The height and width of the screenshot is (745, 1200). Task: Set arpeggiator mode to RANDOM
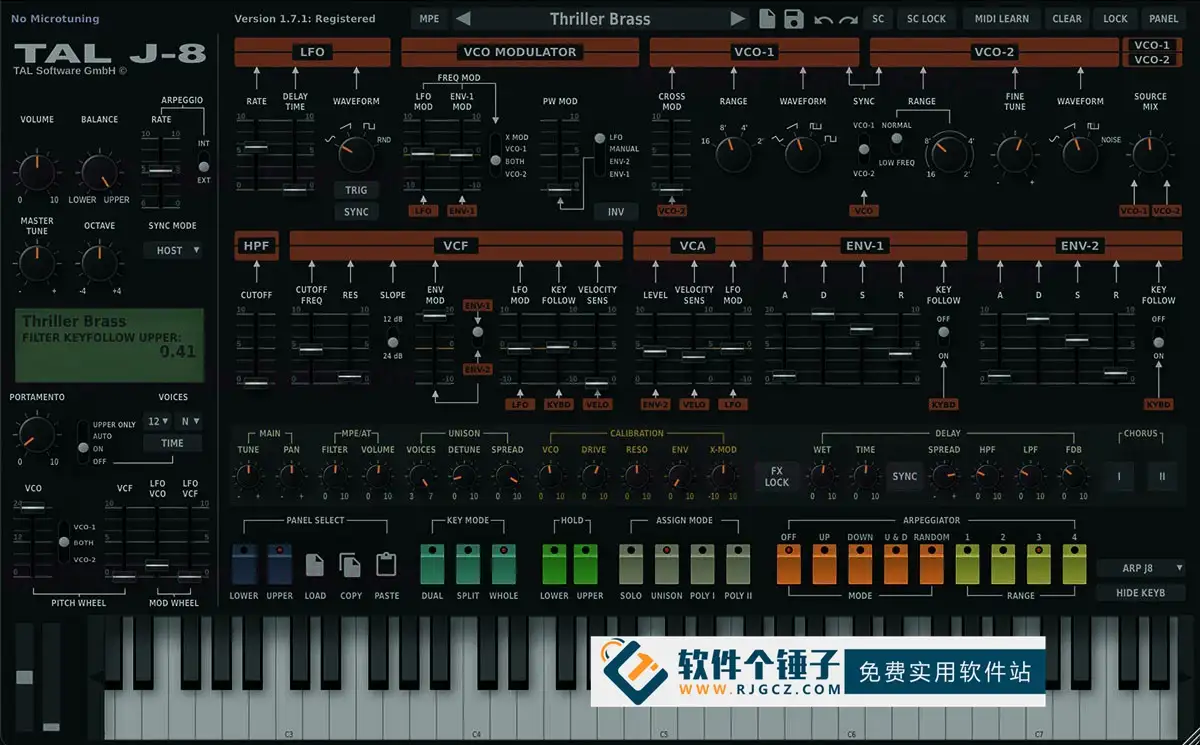tap(931, 565)
